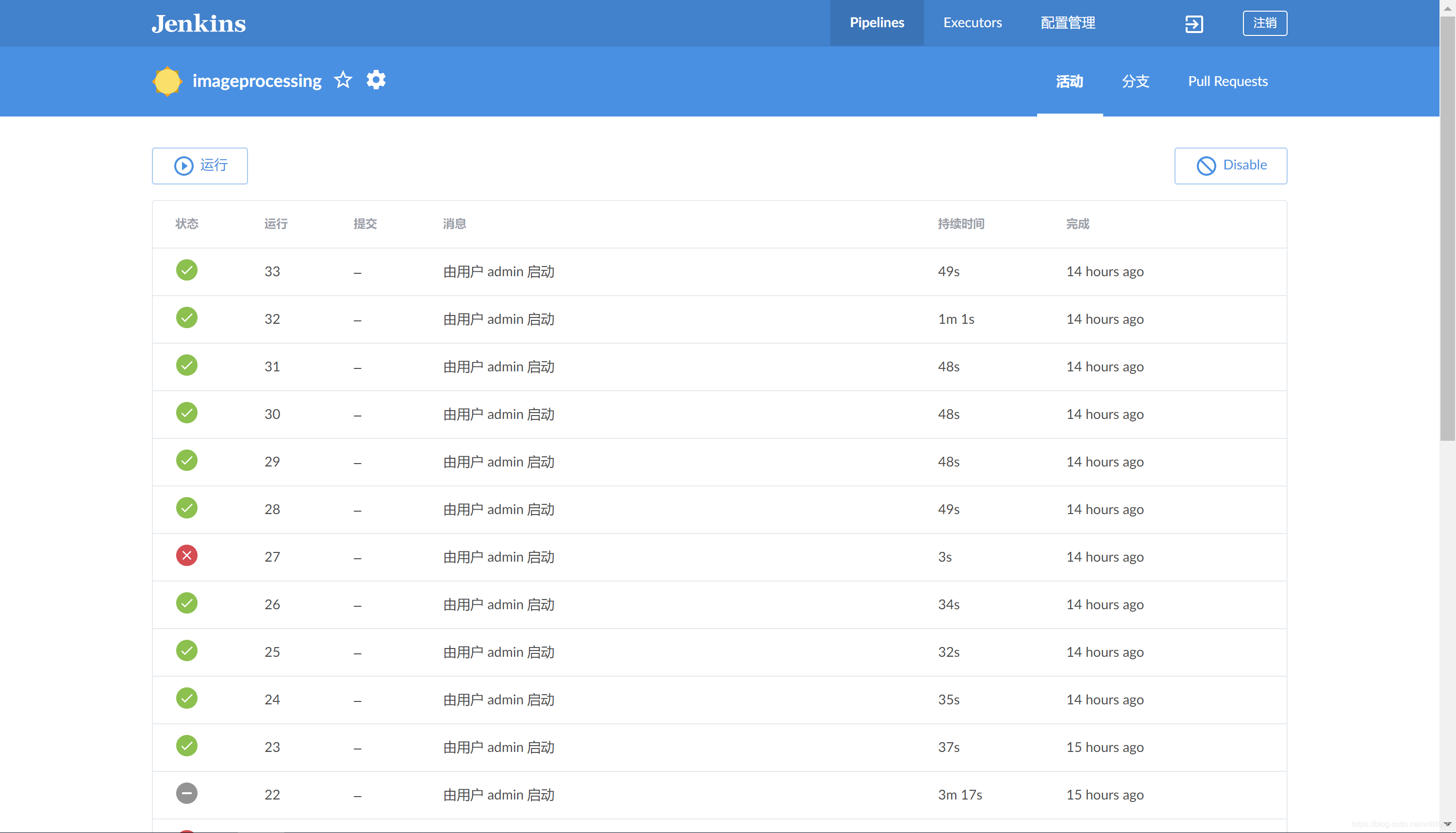Click the 完成 column header
1456x833 pixels.
pyautogui.click(x=1077, y=224)
